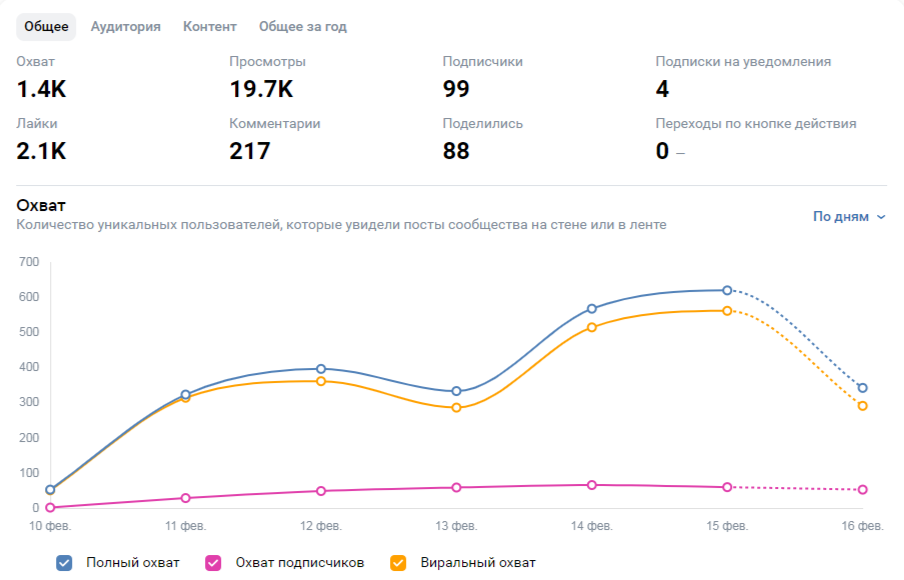Click the Общее tab
This screenshot has width=904, height=580.
point(46,27)
